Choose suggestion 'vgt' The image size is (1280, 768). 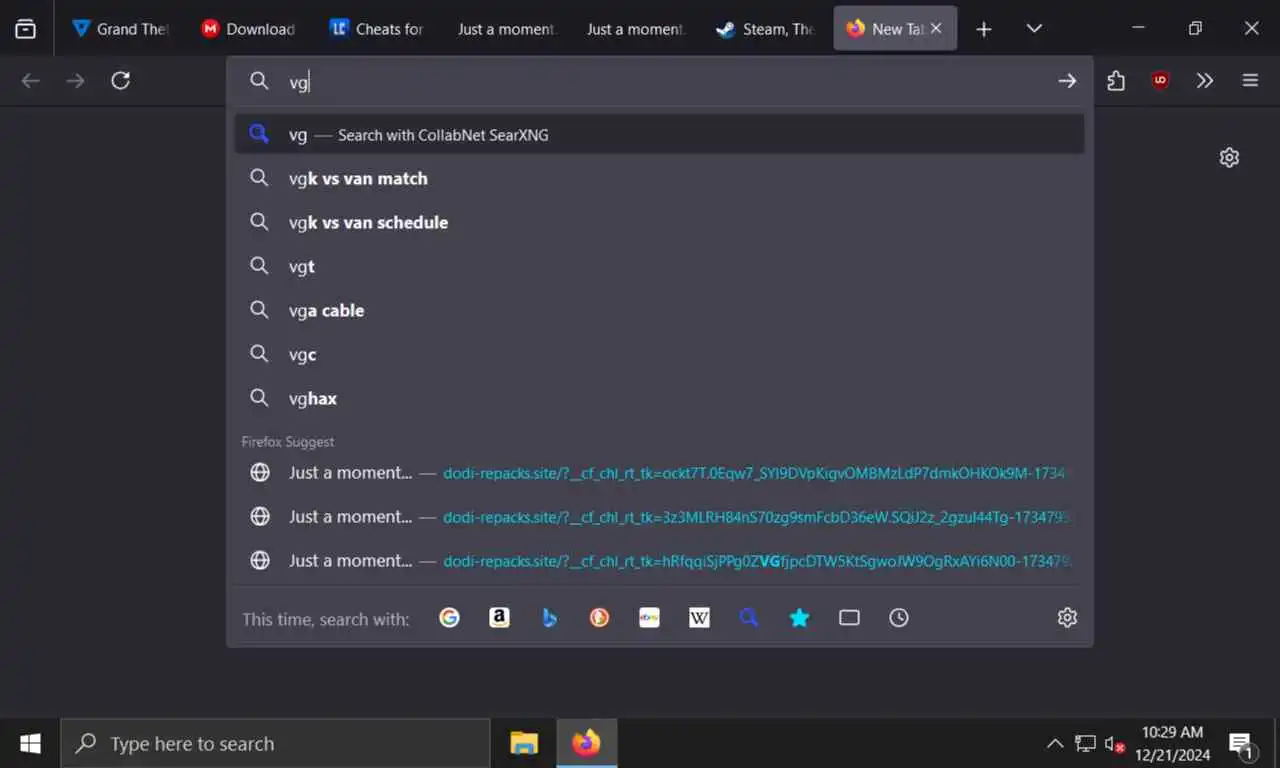click(660, 266)
